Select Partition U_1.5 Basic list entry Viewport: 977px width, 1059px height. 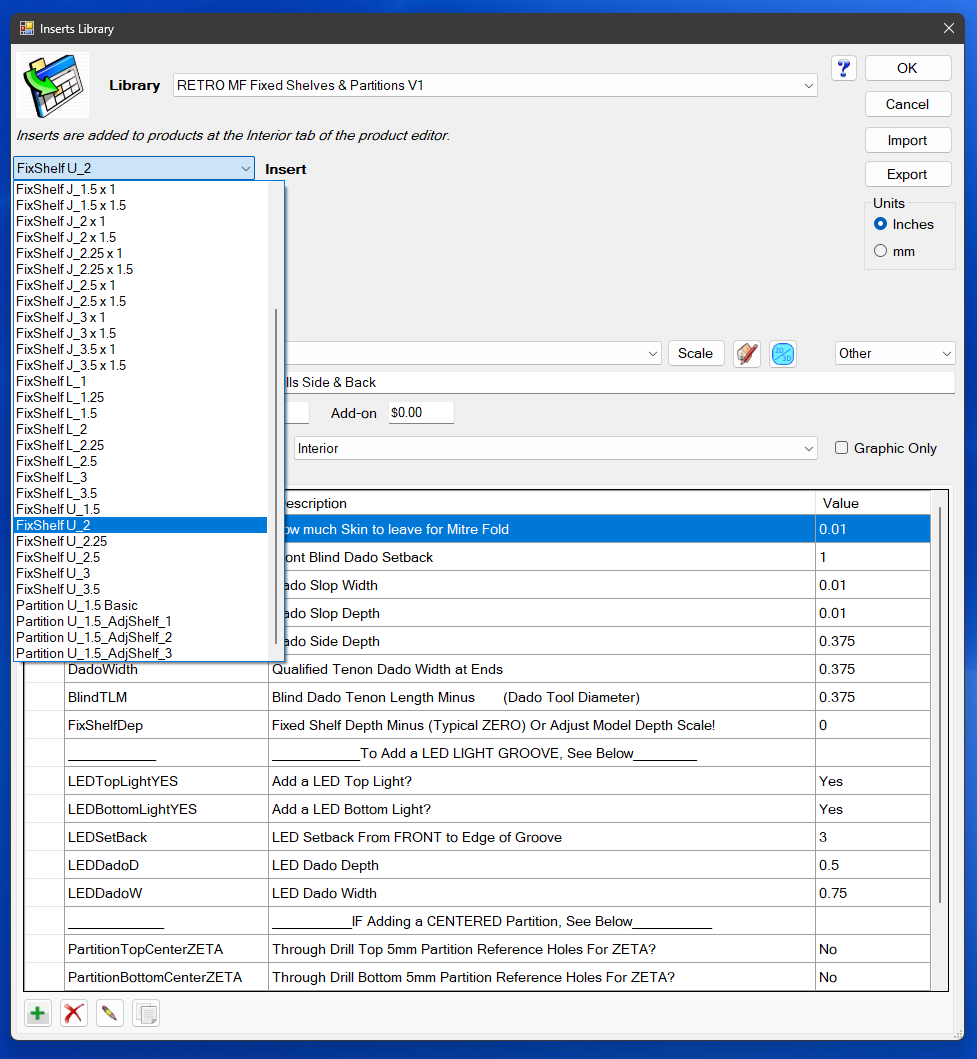[x=77, y=605]
